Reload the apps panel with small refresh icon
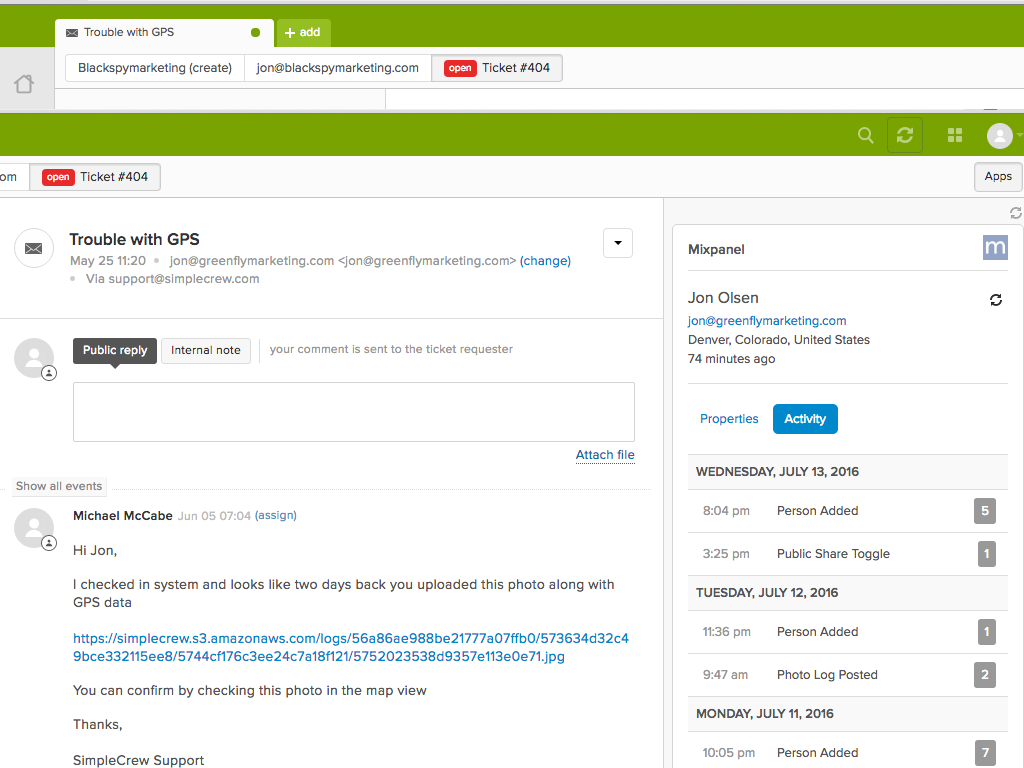This screenshot has height=768, width=1024. [1015, 213]
